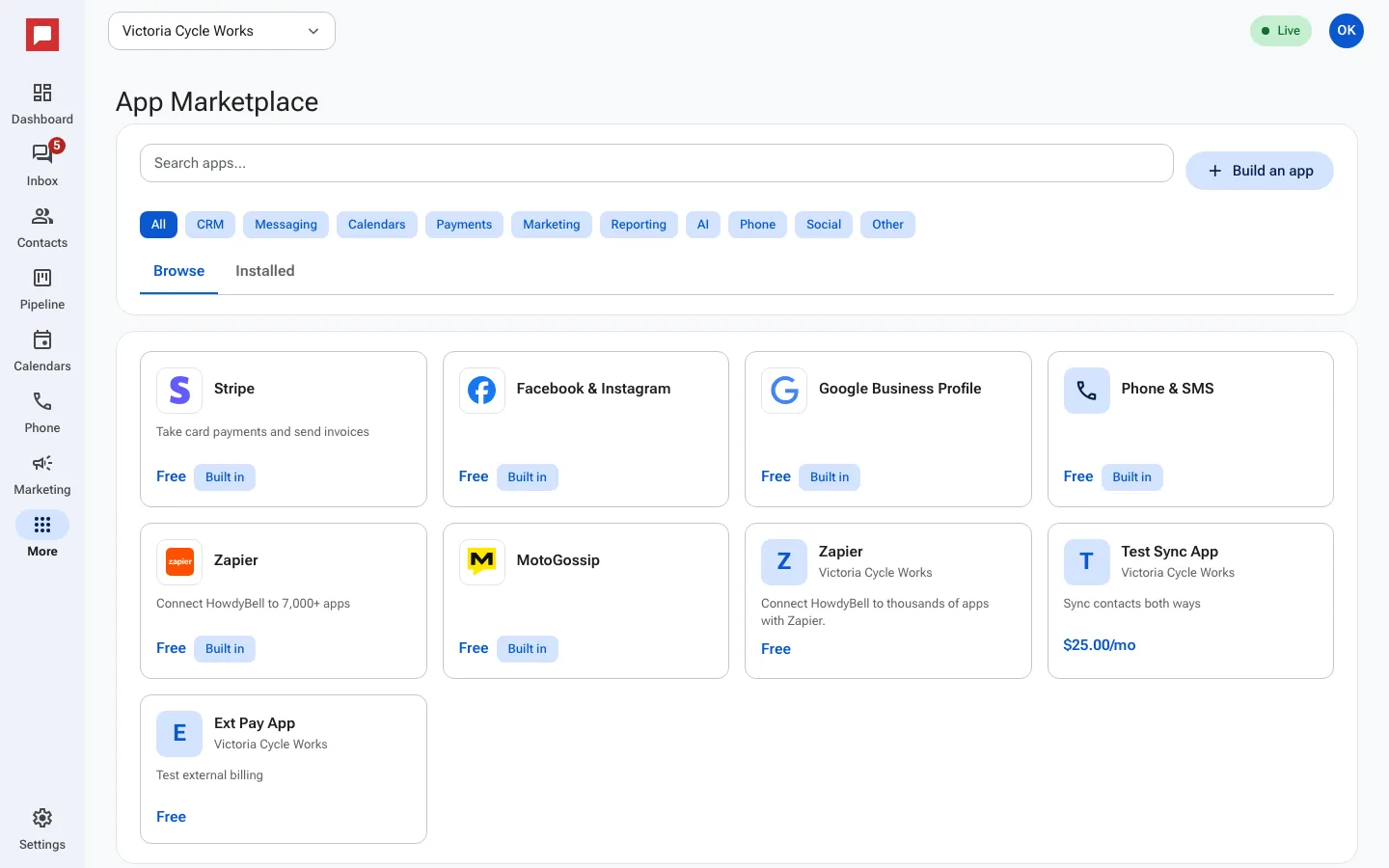Click the orange Zapier built-in logo
This screenshot has height=868, width=1389.
(179, 562)
